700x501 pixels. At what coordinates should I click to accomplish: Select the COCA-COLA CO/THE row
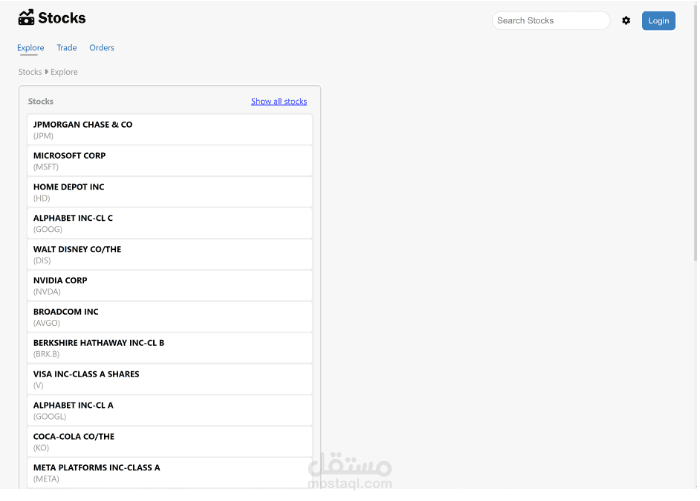[170, 442]
